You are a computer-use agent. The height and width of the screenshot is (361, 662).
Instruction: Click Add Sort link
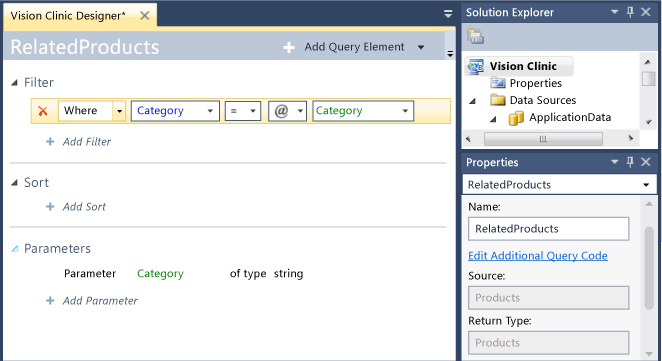pos(84,207)
